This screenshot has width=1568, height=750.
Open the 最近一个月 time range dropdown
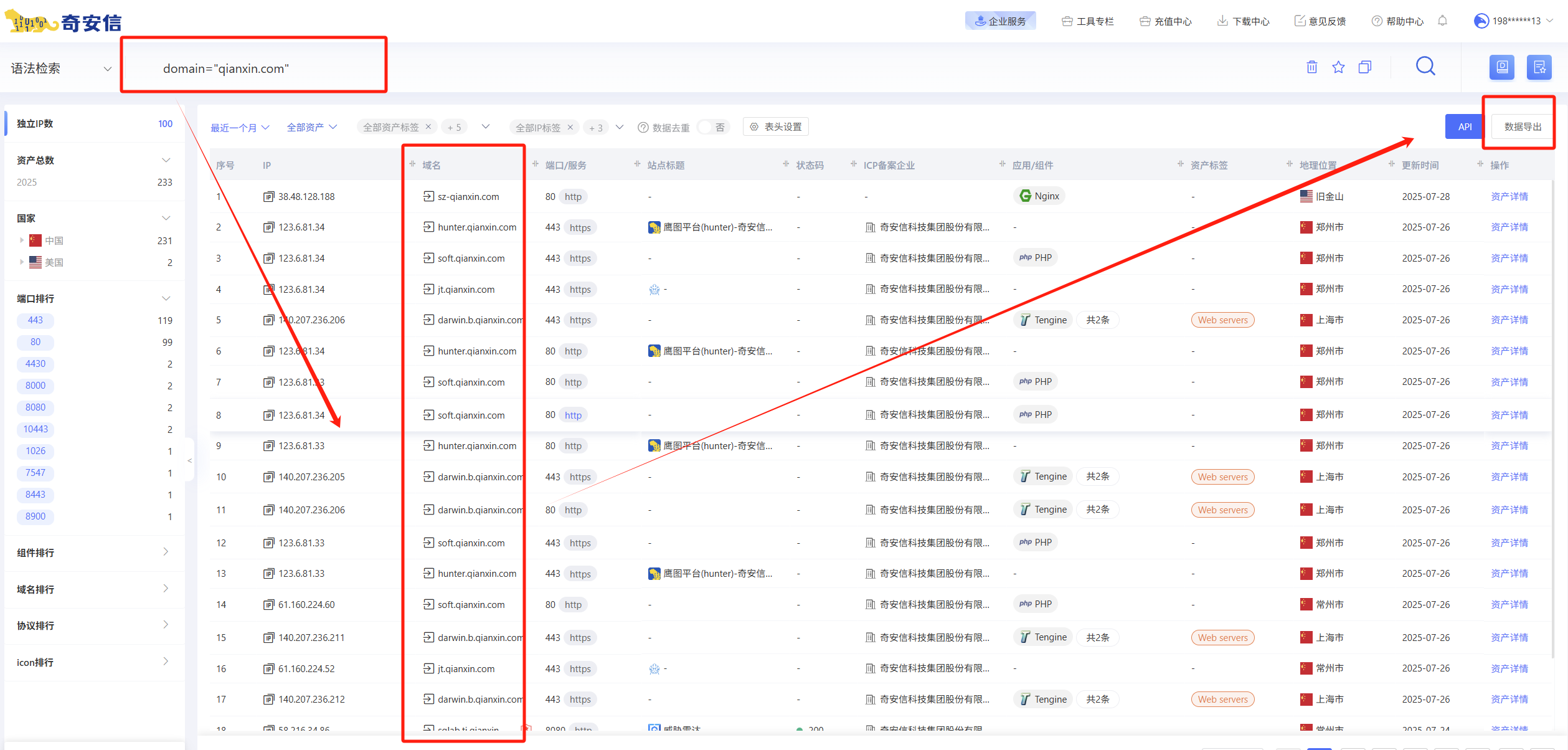pyautogui.click(x=240, y=128)
